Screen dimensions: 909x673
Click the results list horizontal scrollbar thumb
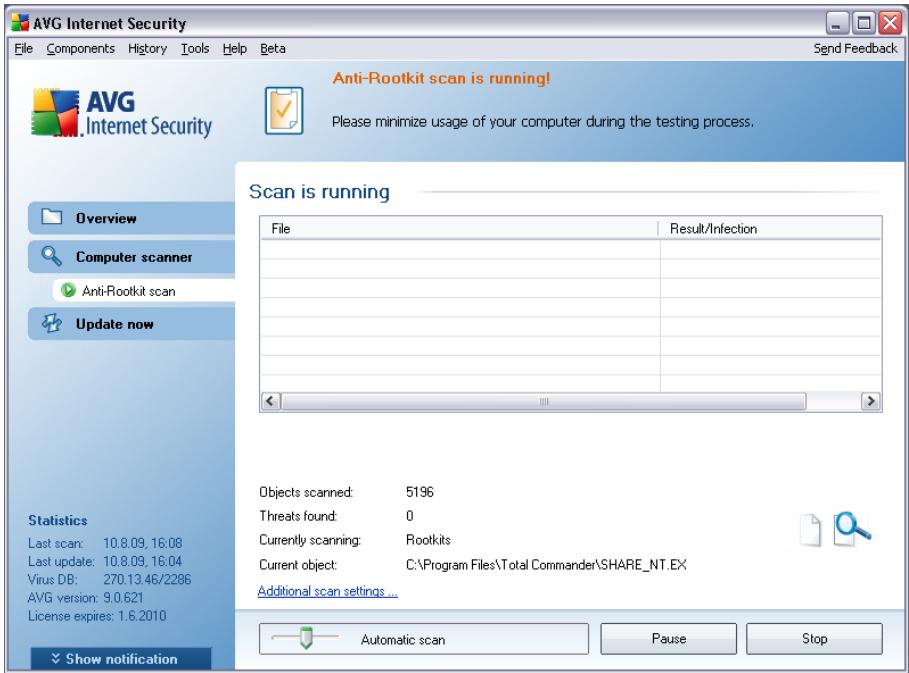[544, 401]
